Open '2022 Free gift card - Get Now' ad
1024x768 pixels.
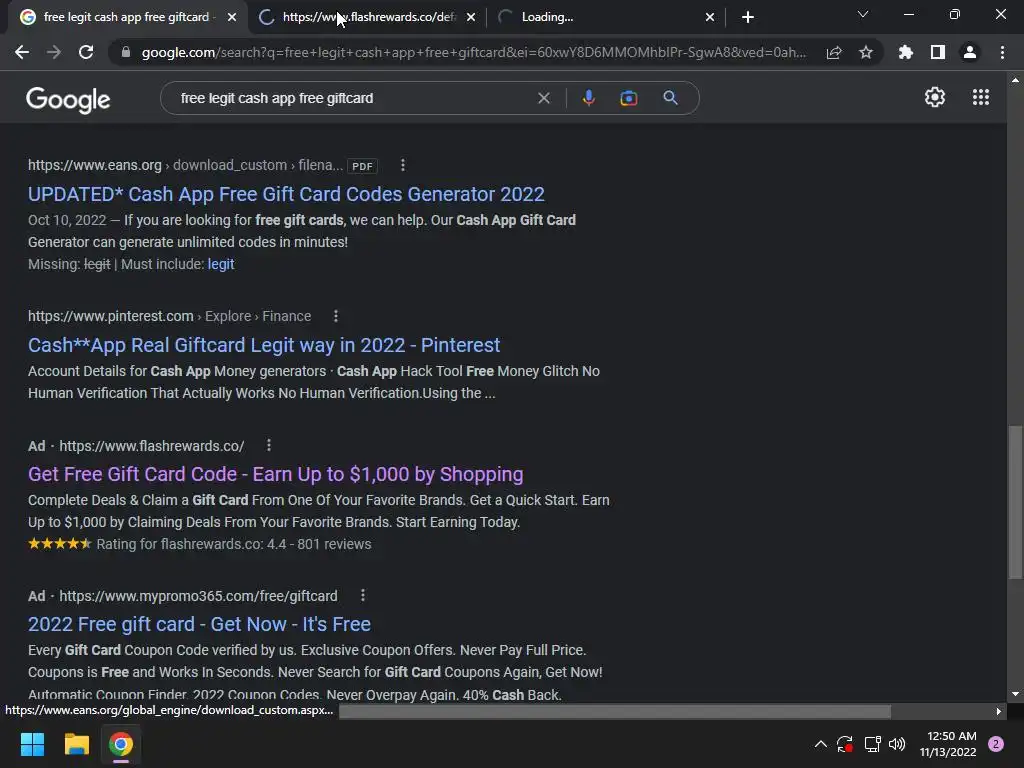[199, 624]
